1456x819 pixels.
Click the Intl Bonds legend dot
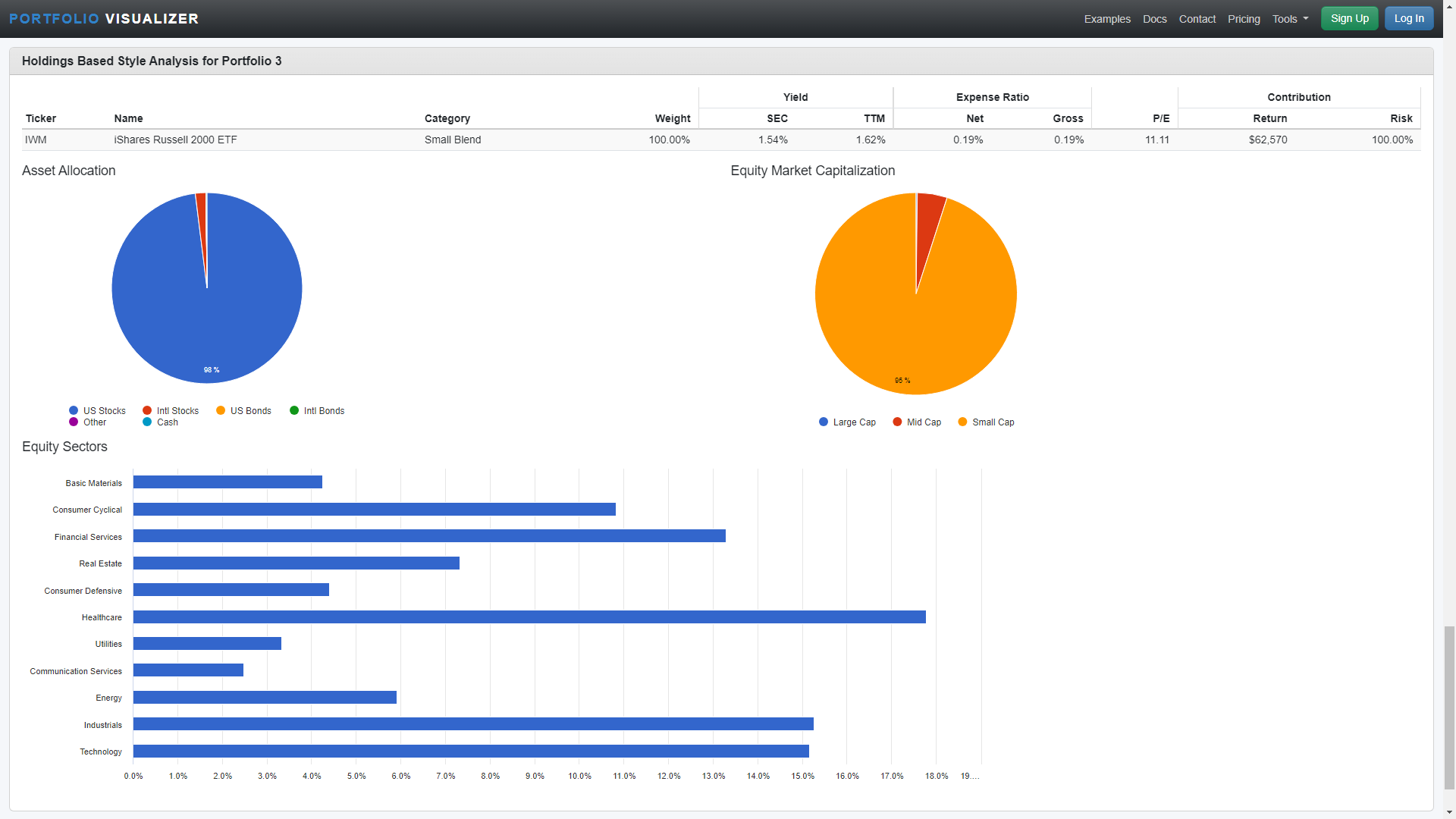point(294,410)
